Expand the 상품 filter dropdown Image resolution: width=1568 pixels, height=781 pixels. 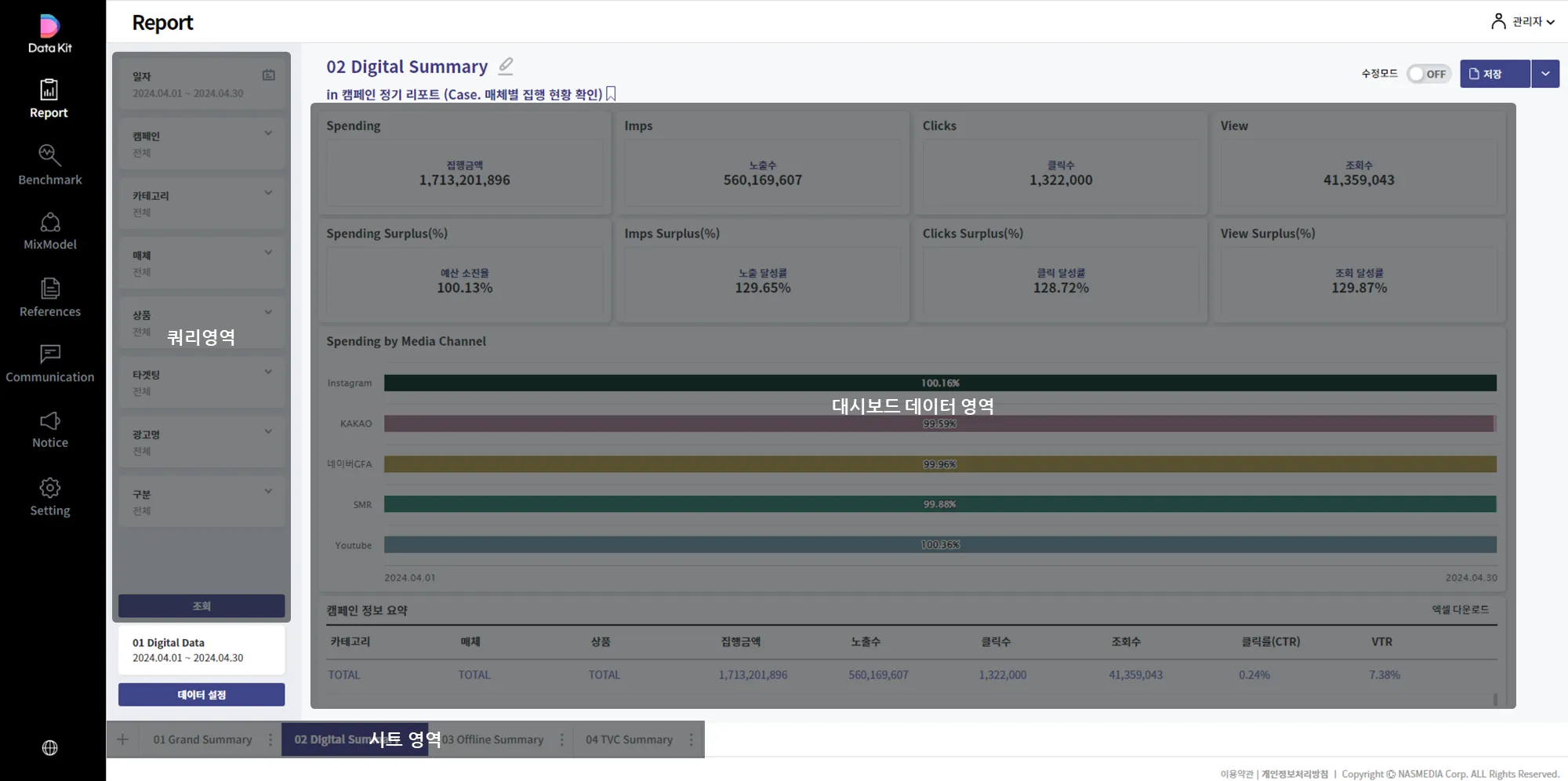(268, 312)
